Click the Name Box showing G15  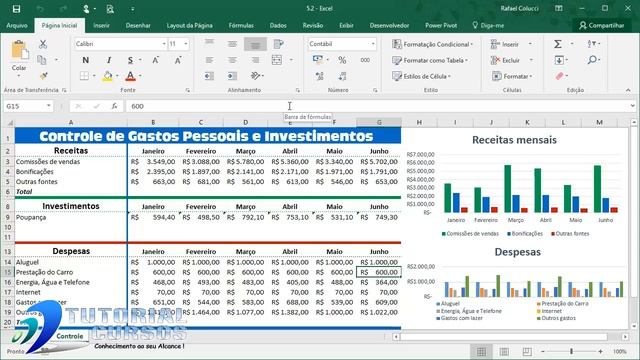tap(28, 106)
